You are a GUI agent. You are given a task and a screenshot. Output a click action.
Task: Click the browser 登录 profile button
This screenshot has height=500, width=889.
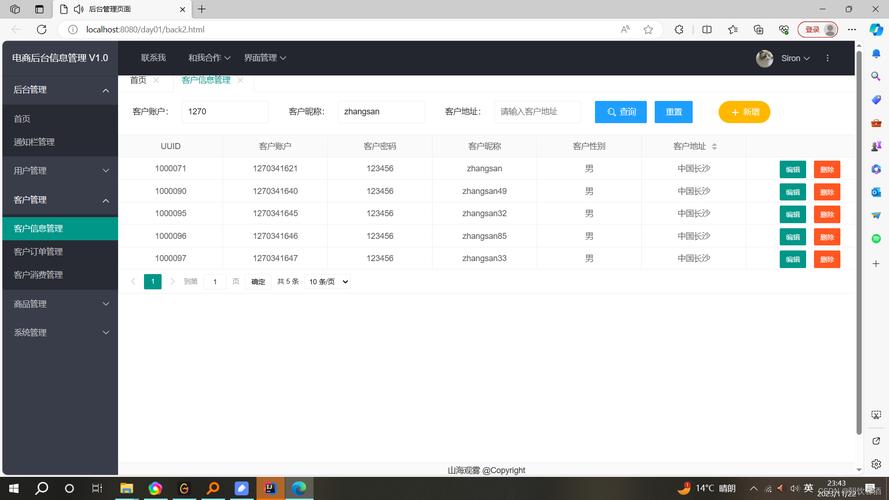[818, 29]
